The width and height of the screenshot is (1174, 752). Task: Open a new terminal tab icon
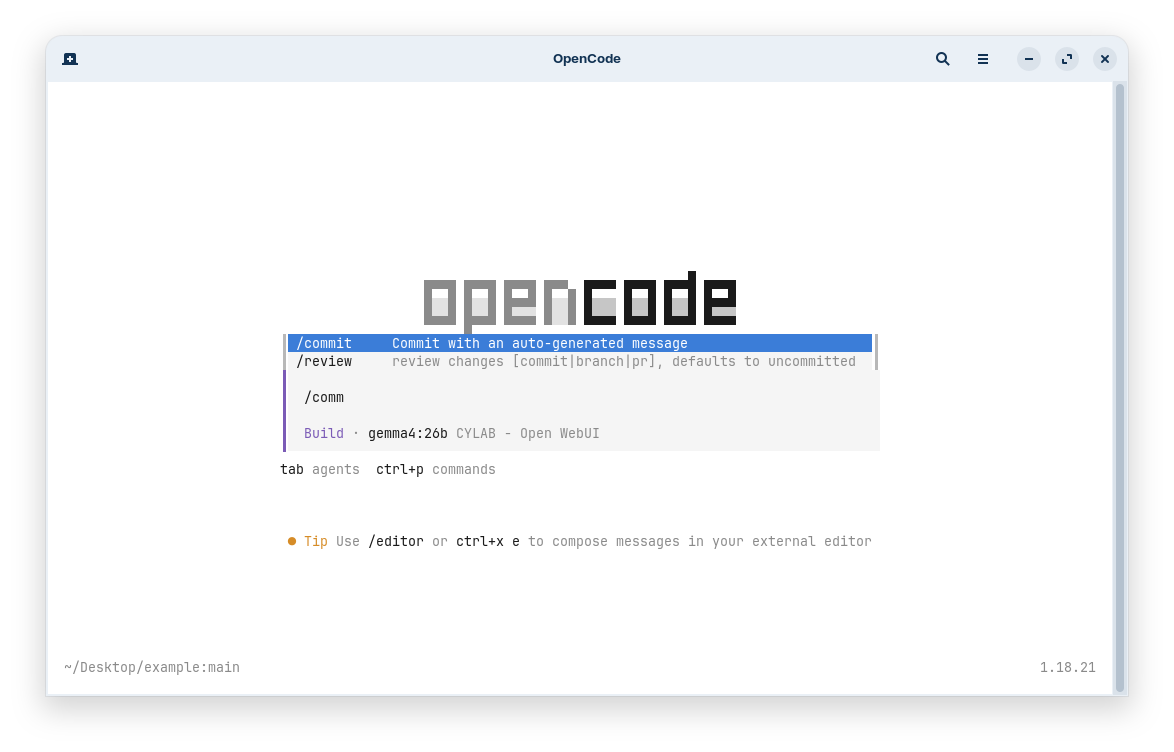pos(70,59)
